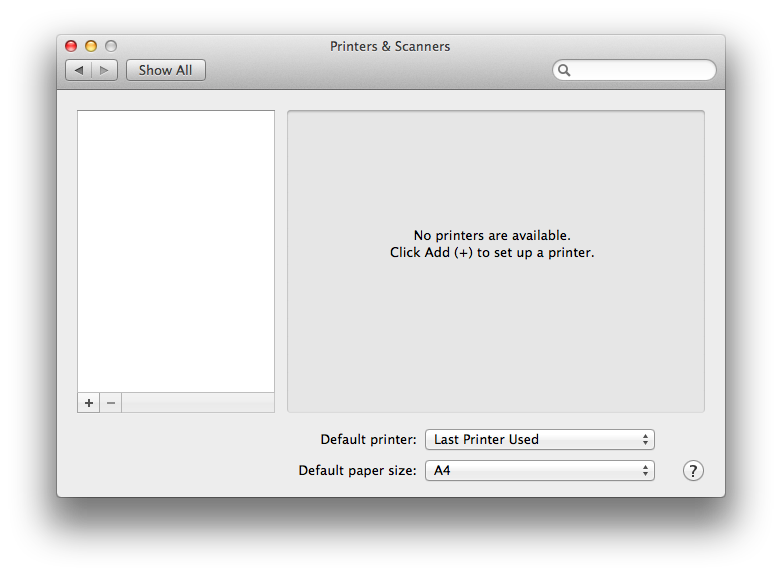Go forward using the right arrow button
Screen dimensions: 782x576
pyautogui.click(x=106, y=70)
